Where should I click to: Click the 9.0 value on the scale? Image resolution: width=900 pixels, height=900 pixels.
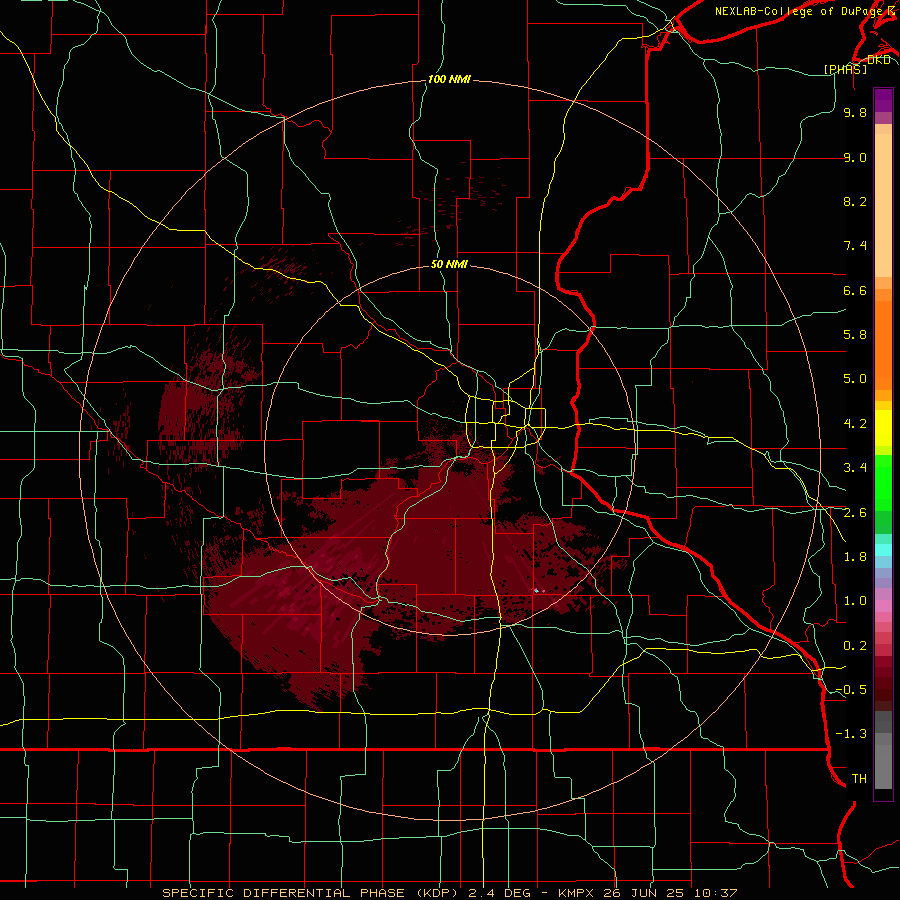(x=855, y=157)
